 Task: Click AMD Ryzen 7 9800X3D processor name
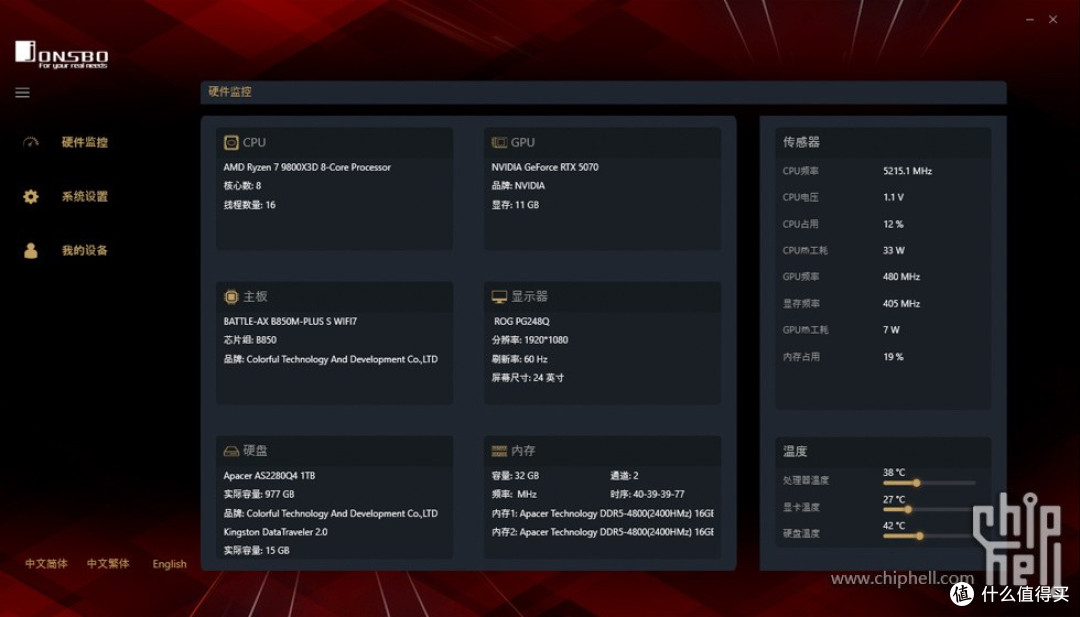[x=307, y=167]
